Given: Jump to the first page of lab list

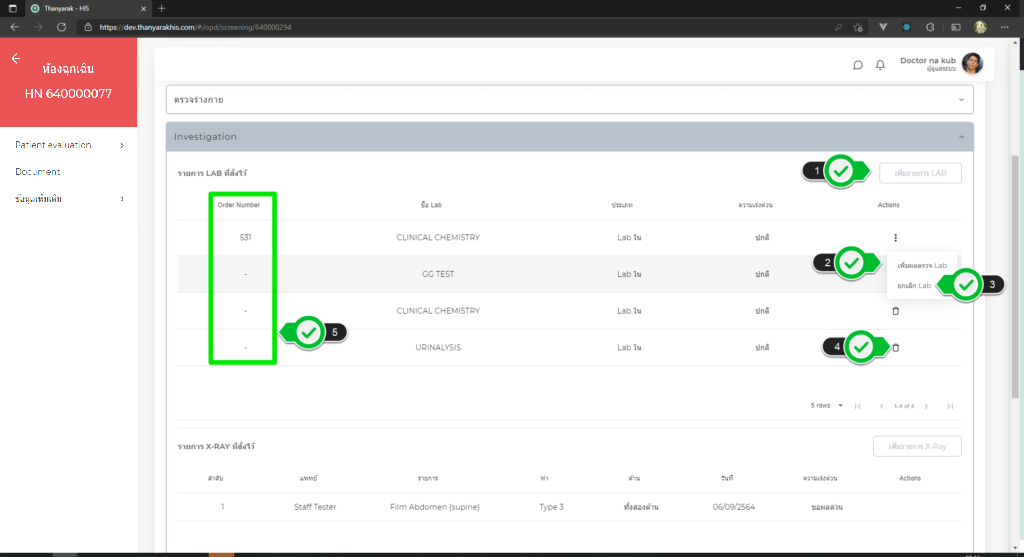Looking at the screenshot, I should pyautogui.click(x=858, y=406).
